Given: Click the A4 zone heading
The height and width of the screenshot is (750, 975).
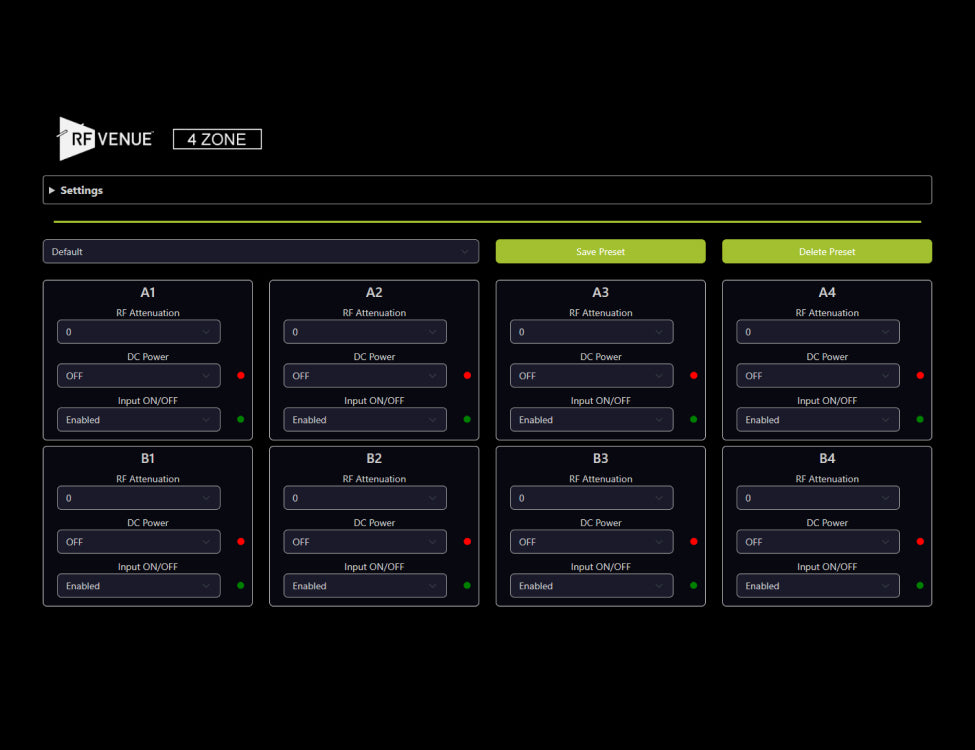Looking at the screenshot, I should [826, 292].
